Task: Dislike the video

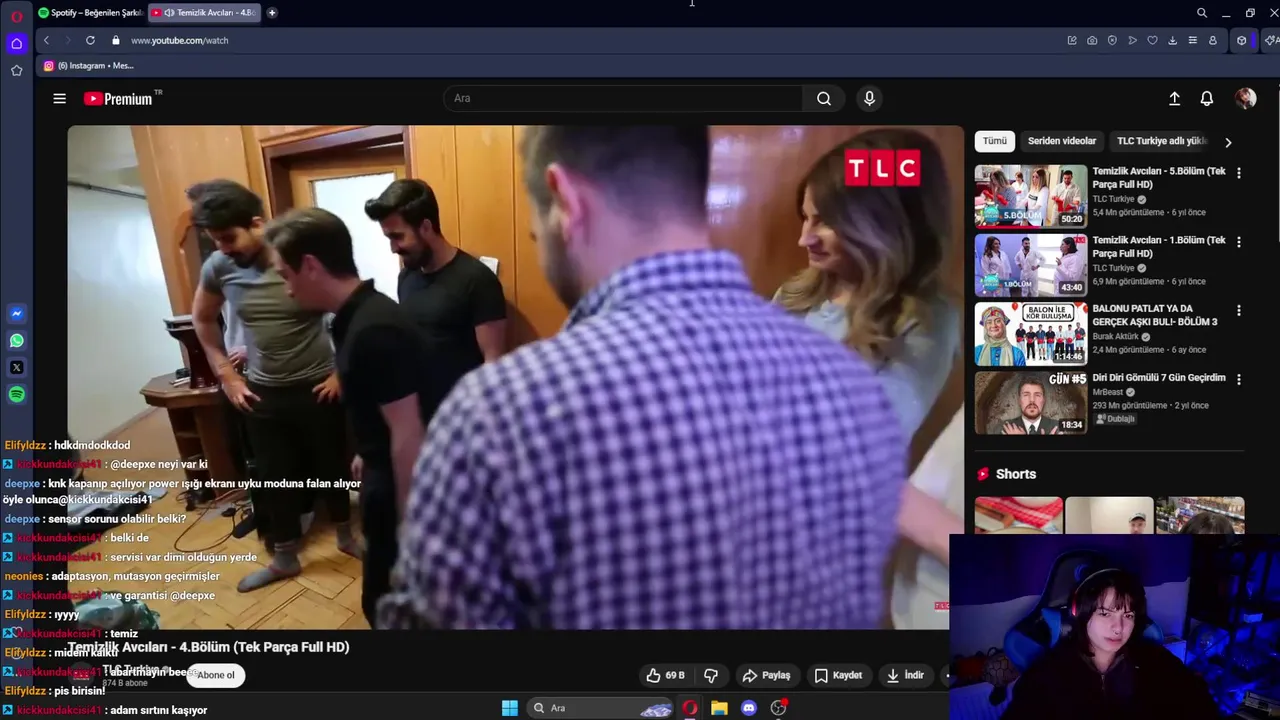Action: [711, 675]
